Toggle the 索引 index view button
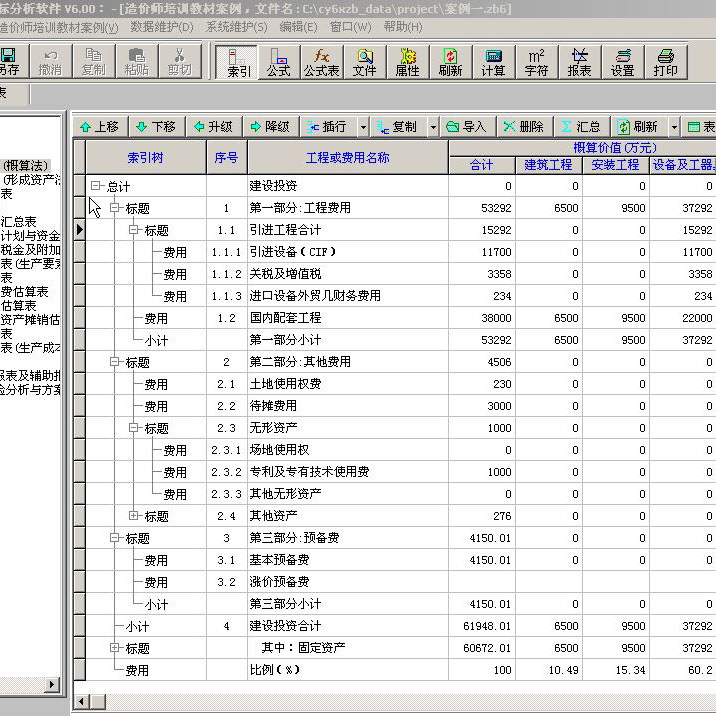Image resolution: width=716 pixels, height=716 pixels. coord(238,62)
